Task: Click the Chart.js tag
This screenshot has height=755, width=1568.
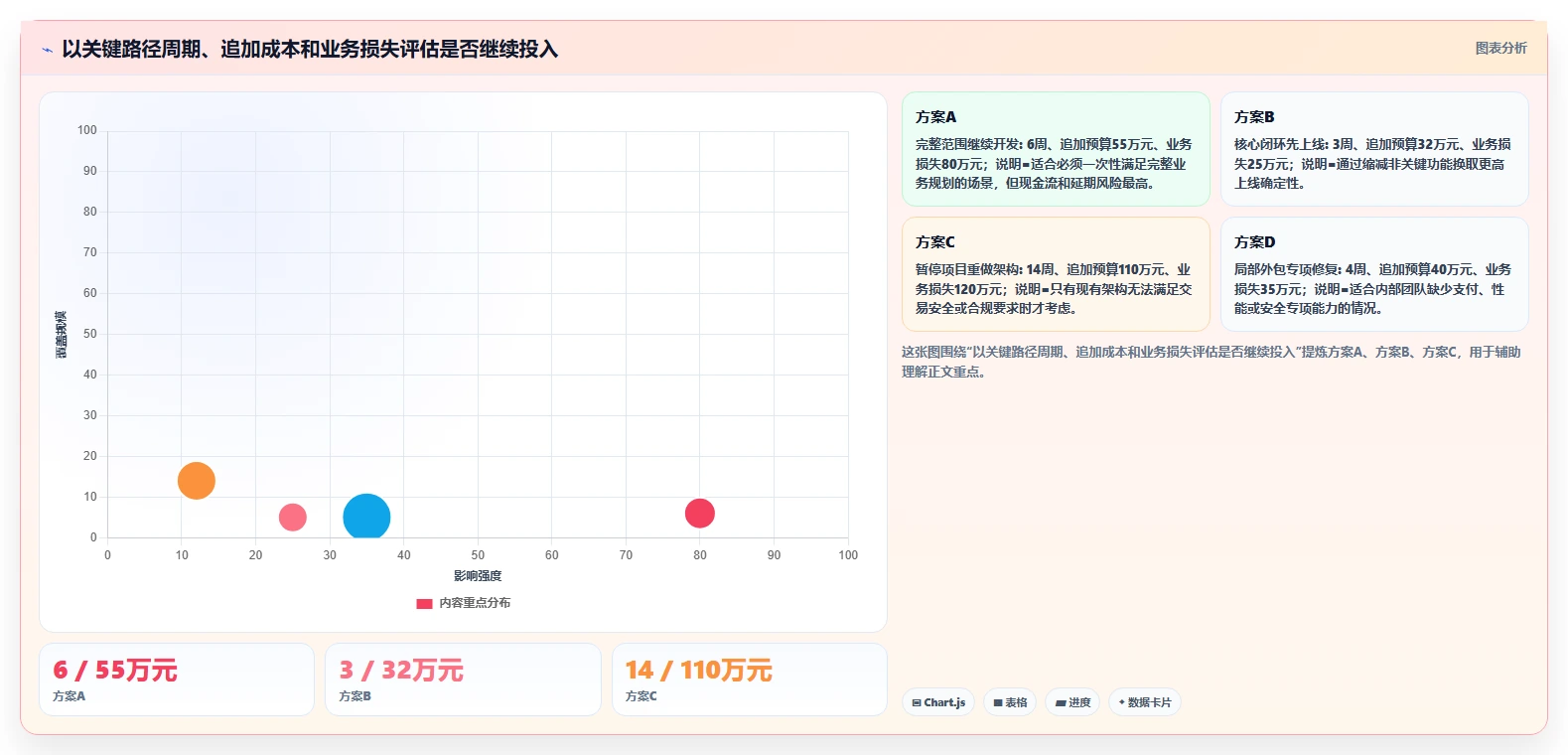Action: [x=938, y=702]
